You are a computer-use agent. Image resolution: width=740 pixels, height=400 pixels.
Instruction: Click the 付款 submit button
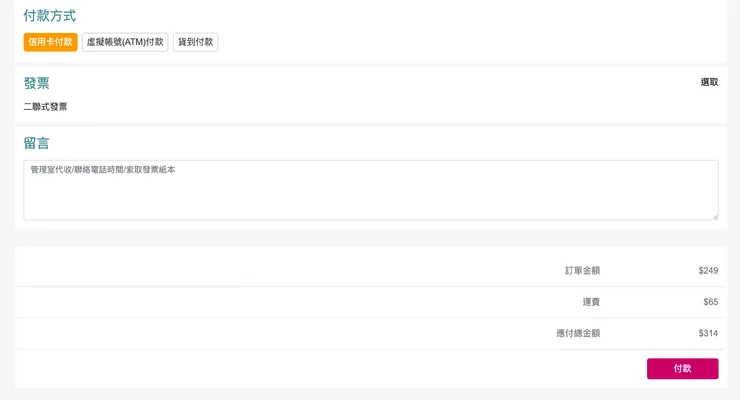[682, 368]
